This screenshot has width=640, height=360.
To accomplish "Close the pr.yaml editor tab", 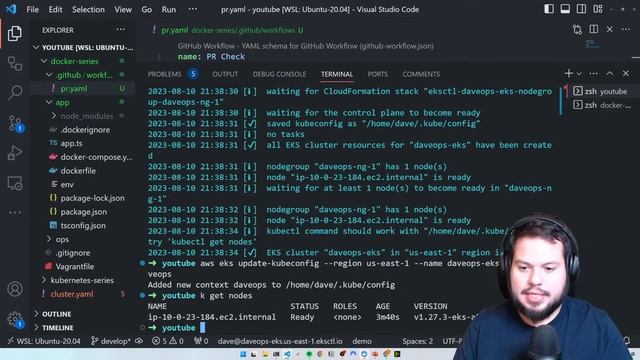I will coord(609,29).
